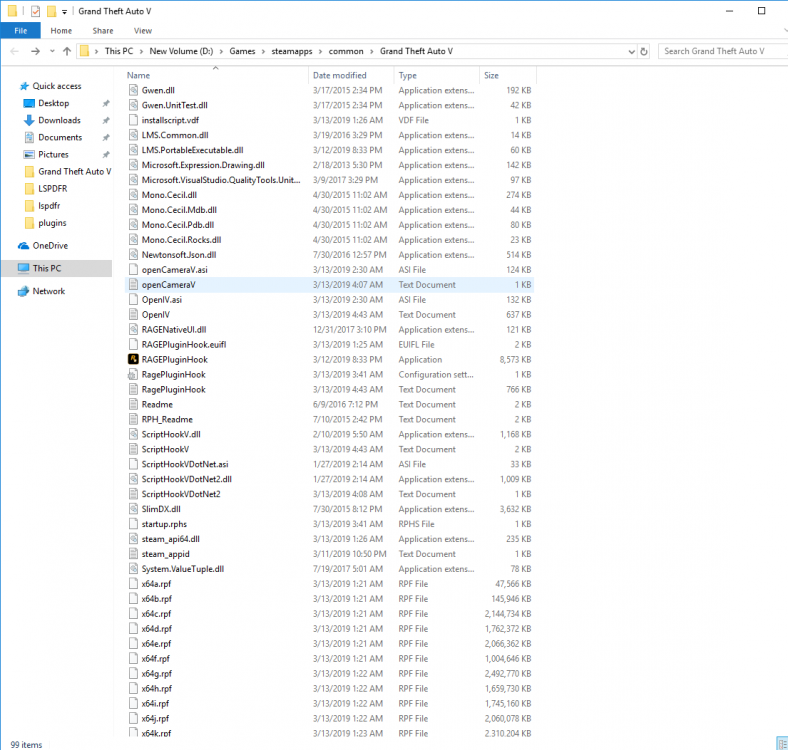
Task: Click the x64a.rpf file icon
Action: 133,584
